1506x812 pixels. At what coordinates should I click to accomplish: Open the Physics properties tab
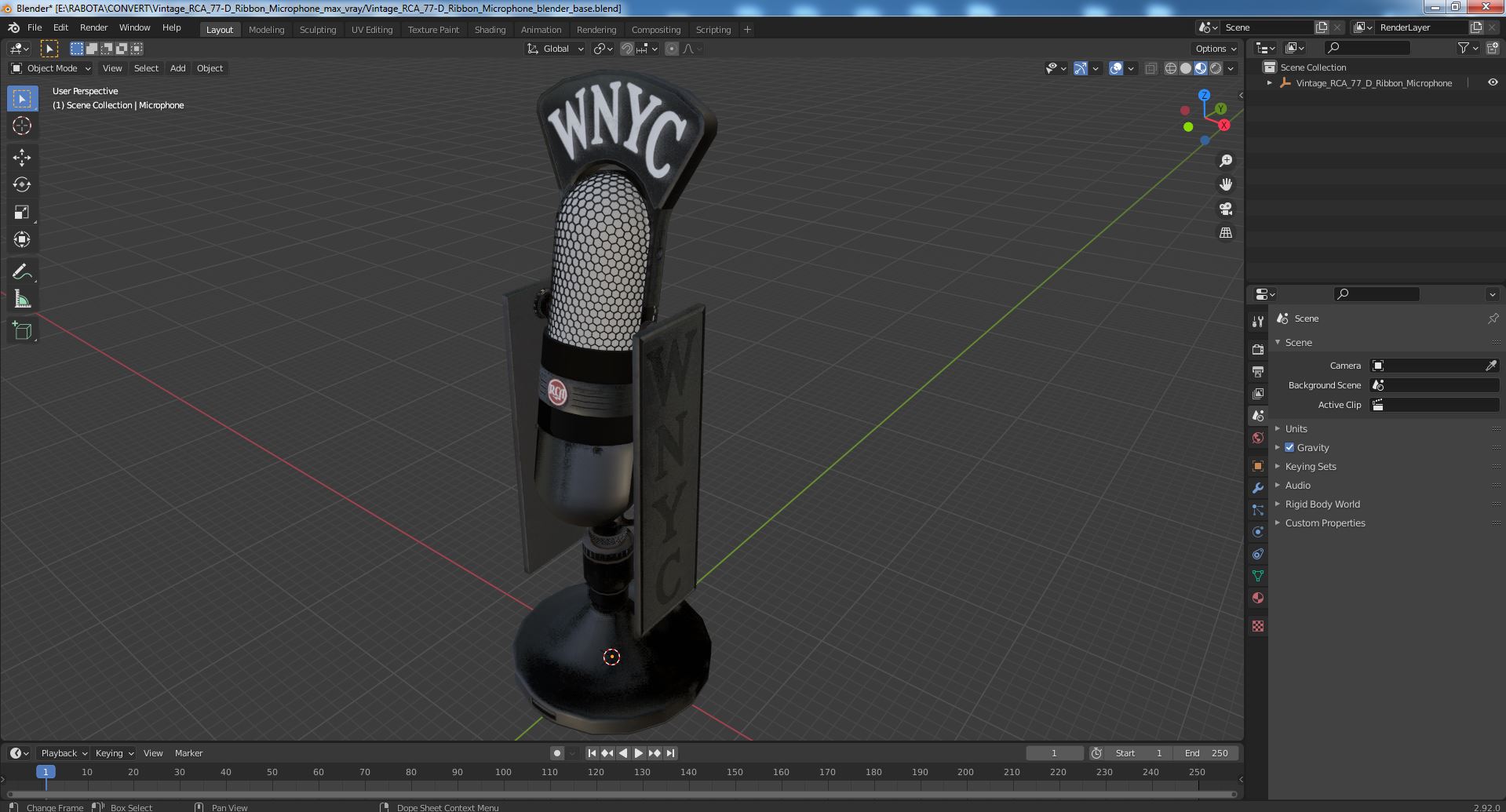click(x=1258, y=532)
